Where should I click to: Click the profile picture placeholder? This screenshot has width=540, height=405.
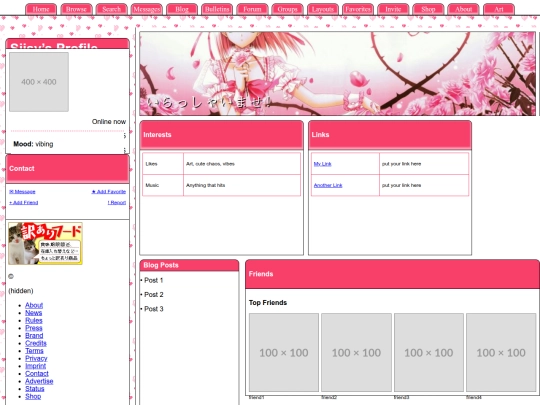coord(39,82)
